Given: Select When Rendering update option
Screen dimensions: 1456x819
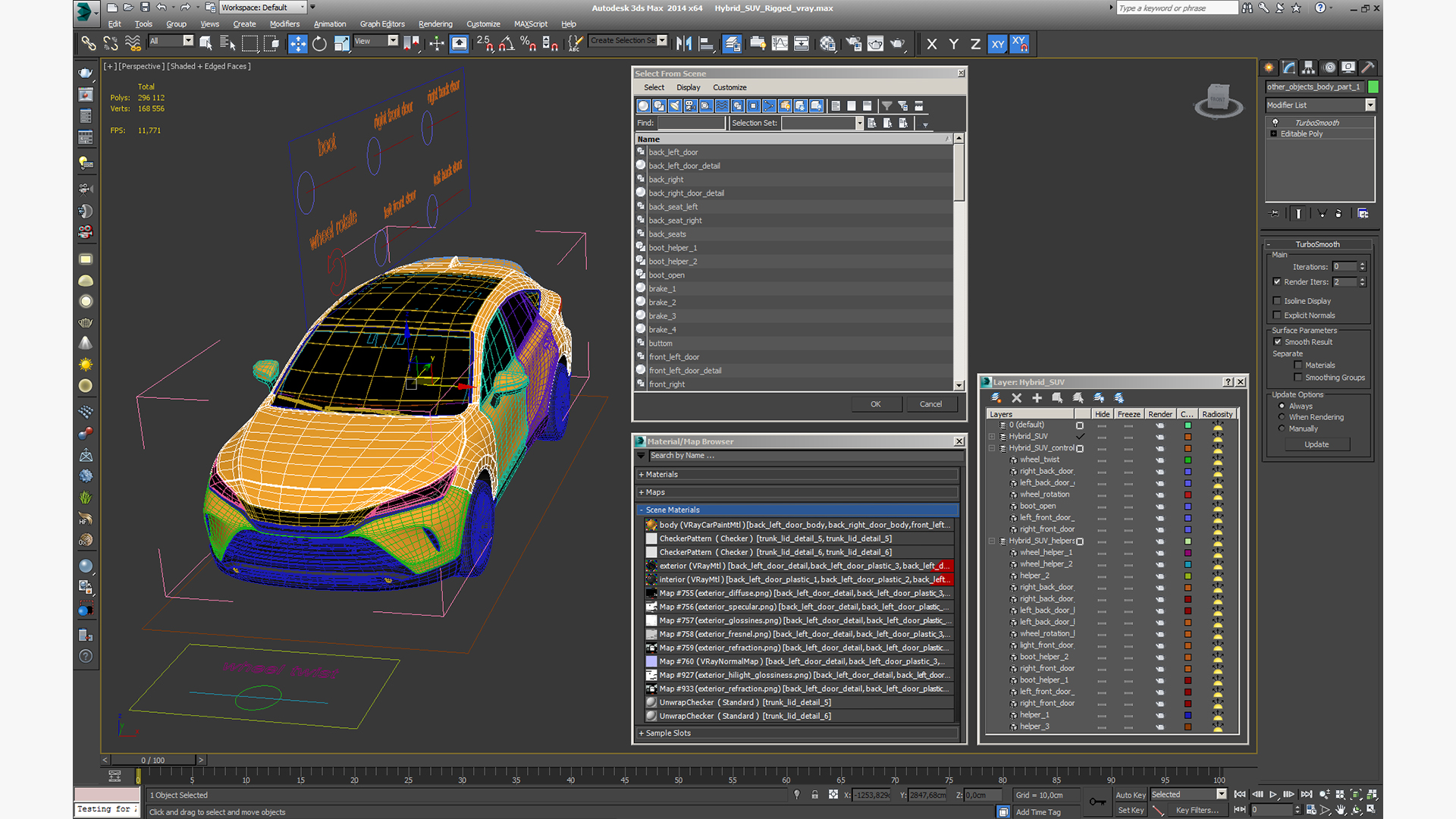Looking at the screenshot, I should click(x=1282, y=417).
